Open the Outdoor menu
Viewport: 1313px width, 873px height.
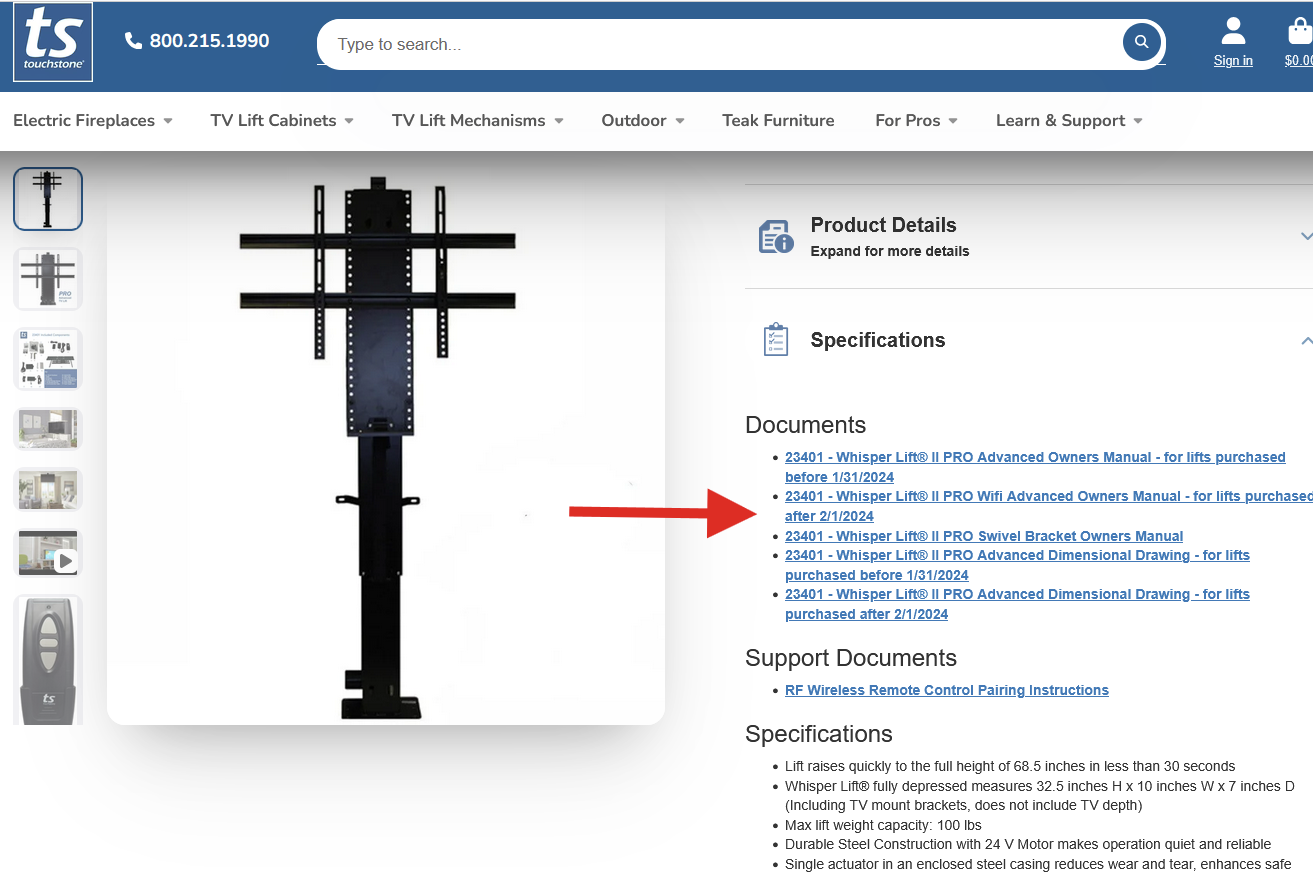coord(643,120)
